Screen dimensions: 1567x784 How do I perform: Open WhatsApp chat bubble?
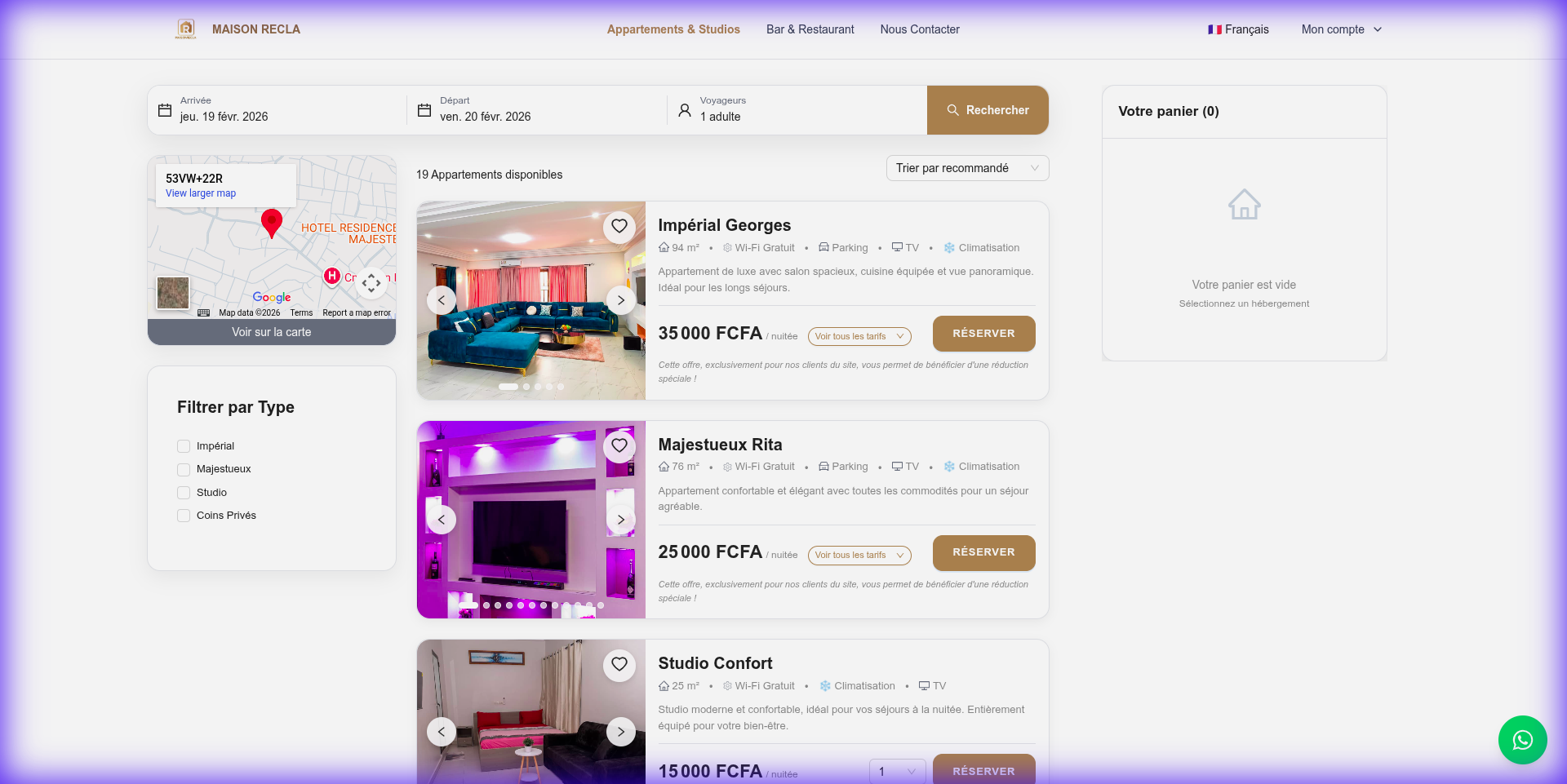coord(1522,740)
